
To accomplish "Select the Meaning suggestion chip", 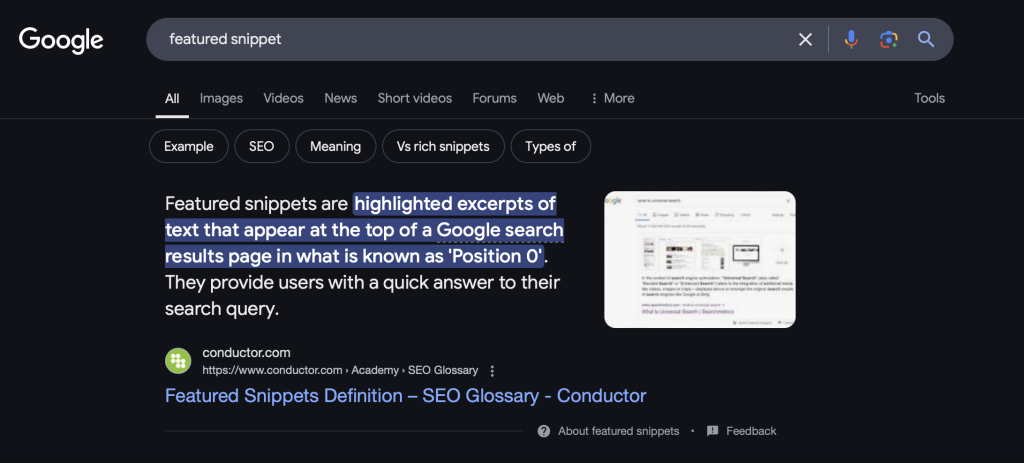I will [336, 146].
